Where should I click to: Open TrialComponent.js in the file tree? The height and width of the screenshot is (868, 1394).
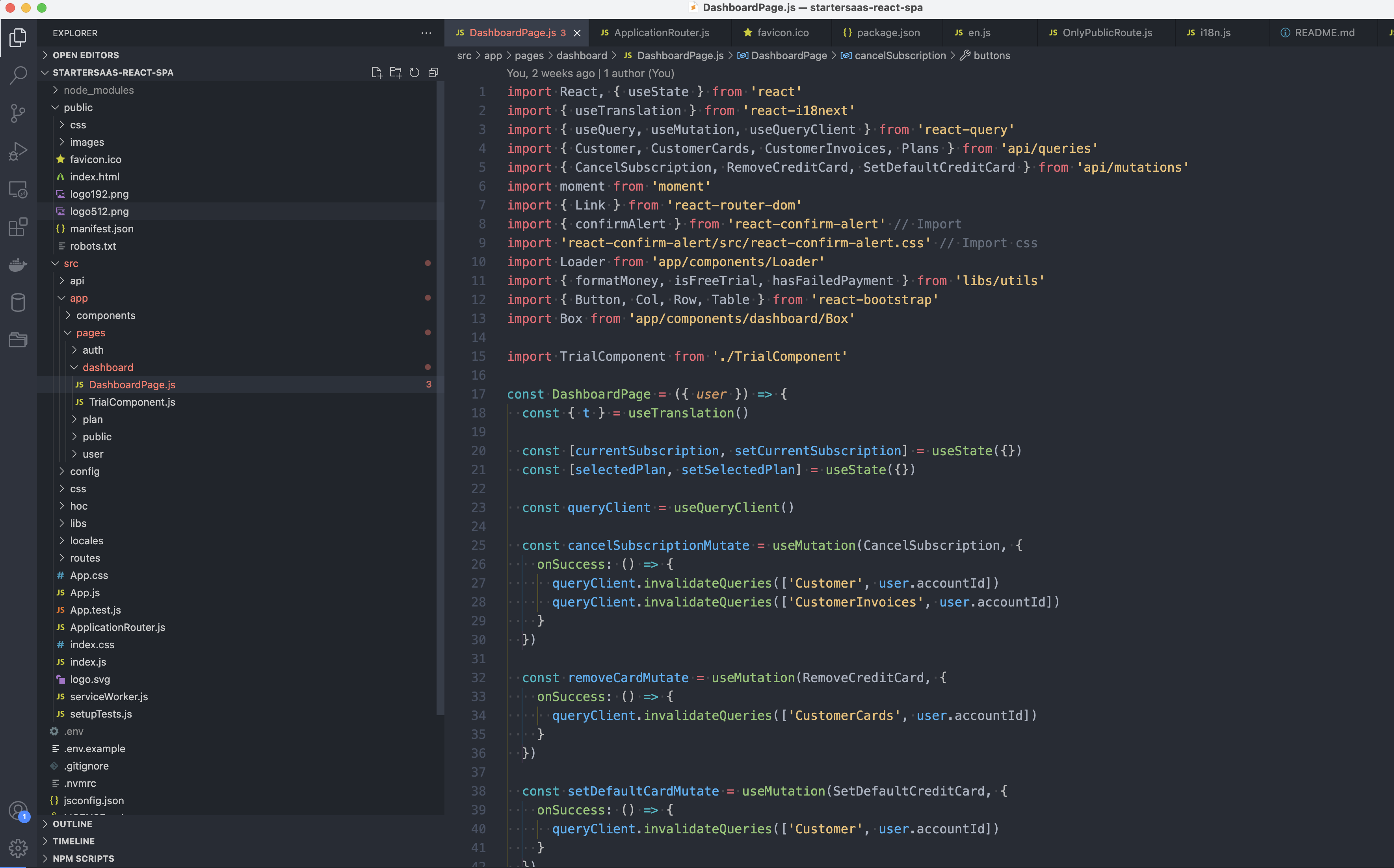click(x=237, y=402)
